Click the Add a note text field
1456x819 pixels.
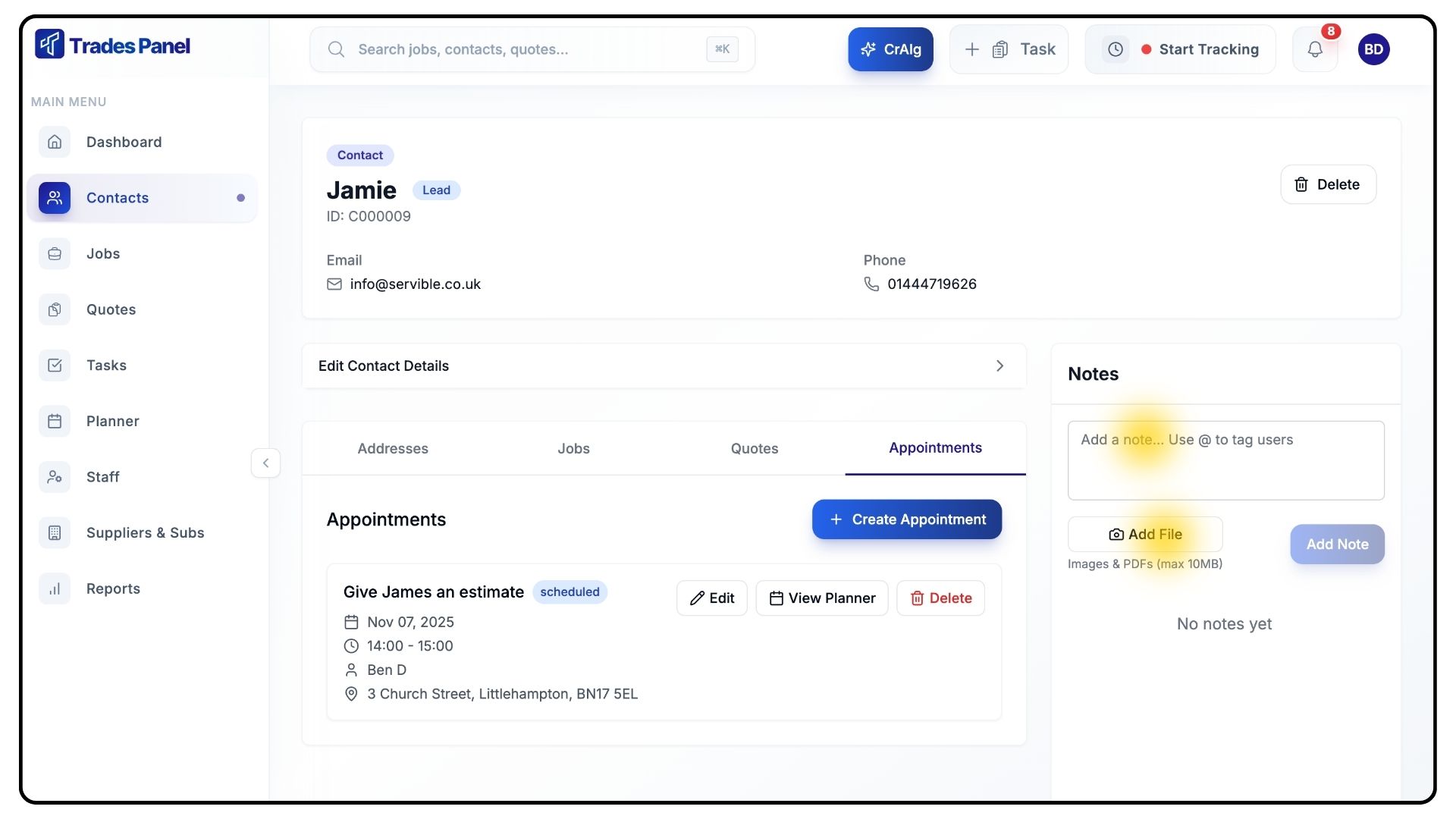1225,461
